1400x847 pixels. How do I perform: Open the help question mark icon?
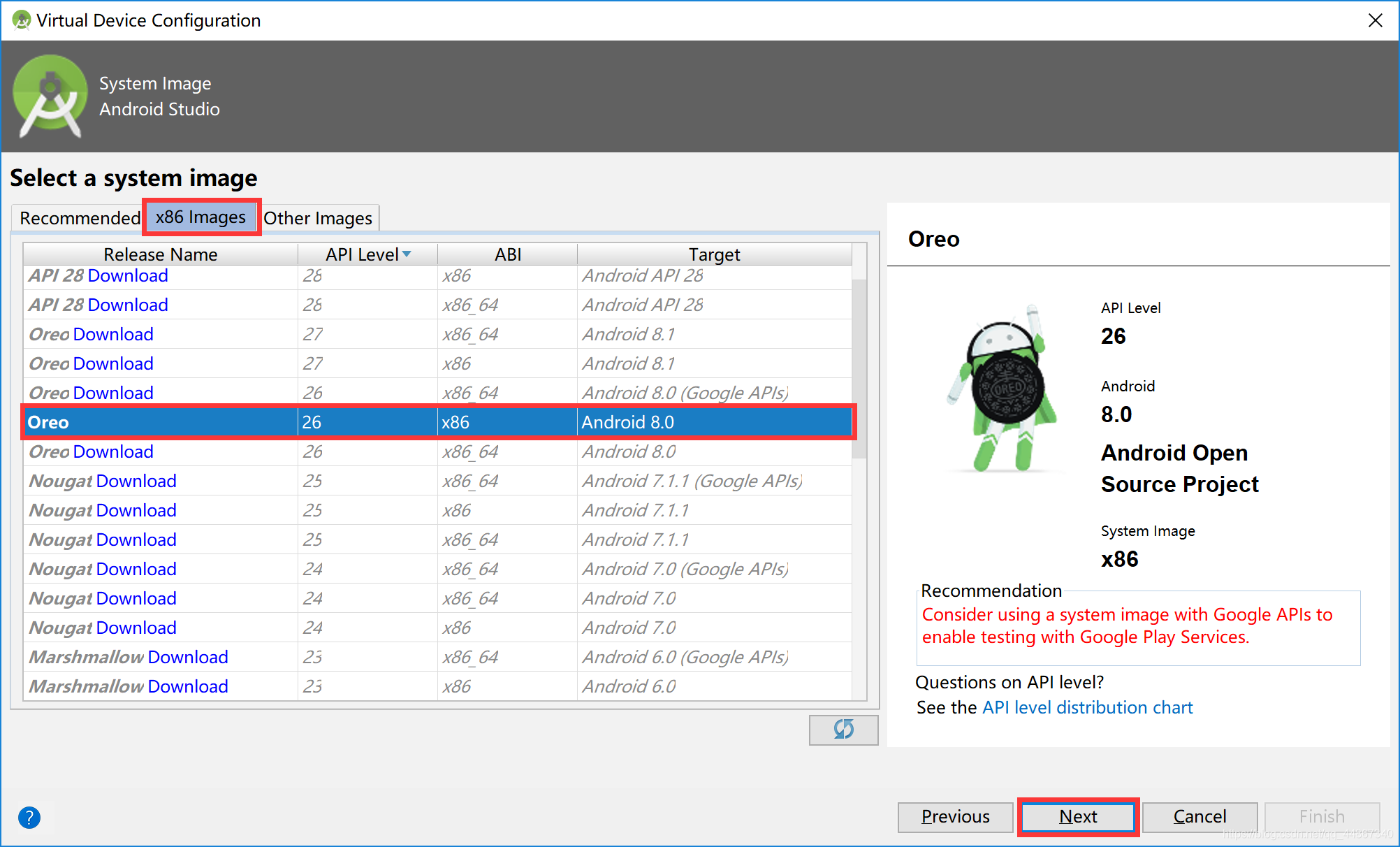(29, 817)
